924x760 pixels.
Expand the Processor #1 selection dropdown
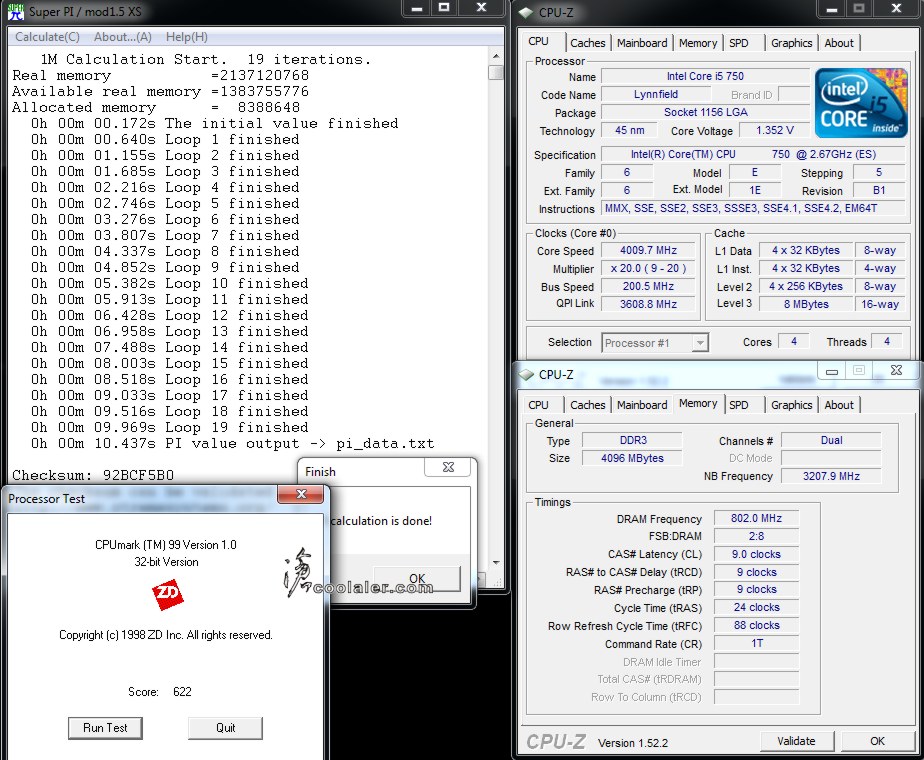(x=699, y=343)
